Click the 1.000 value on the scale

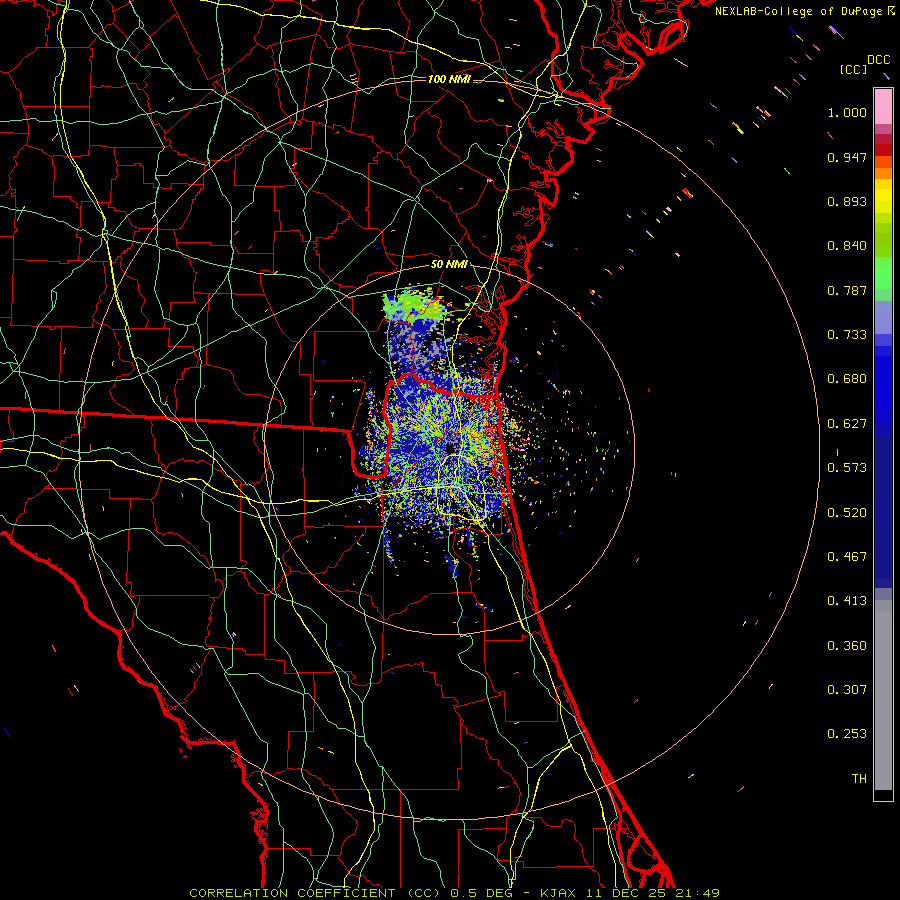(x=847, y=112)
